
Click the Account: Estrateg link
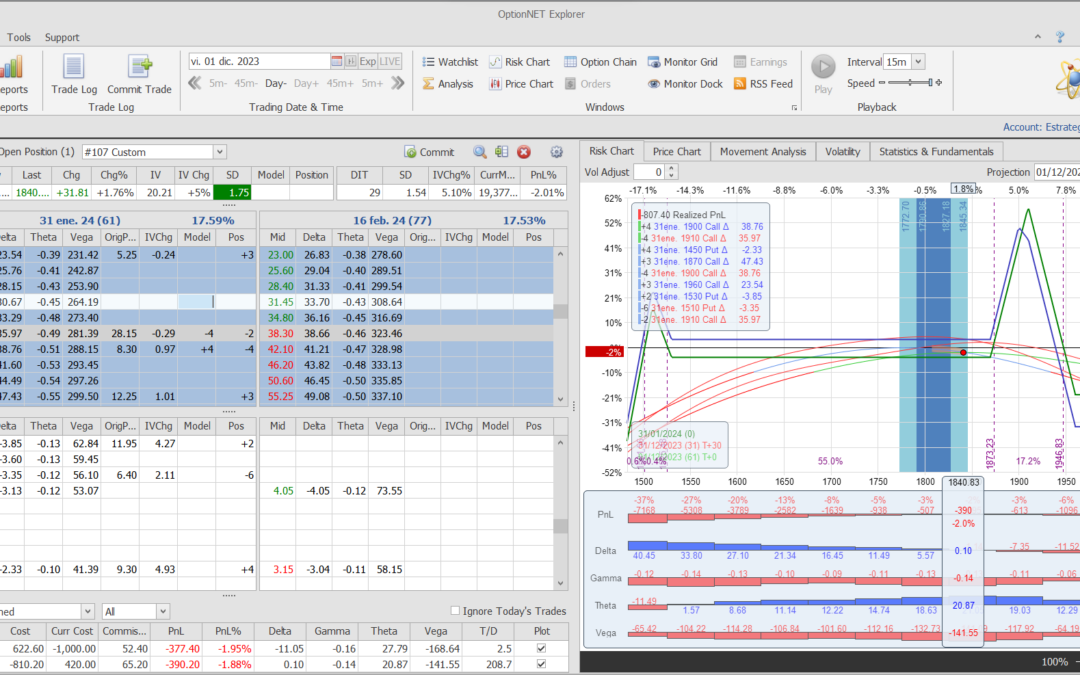coord(1041,127)
